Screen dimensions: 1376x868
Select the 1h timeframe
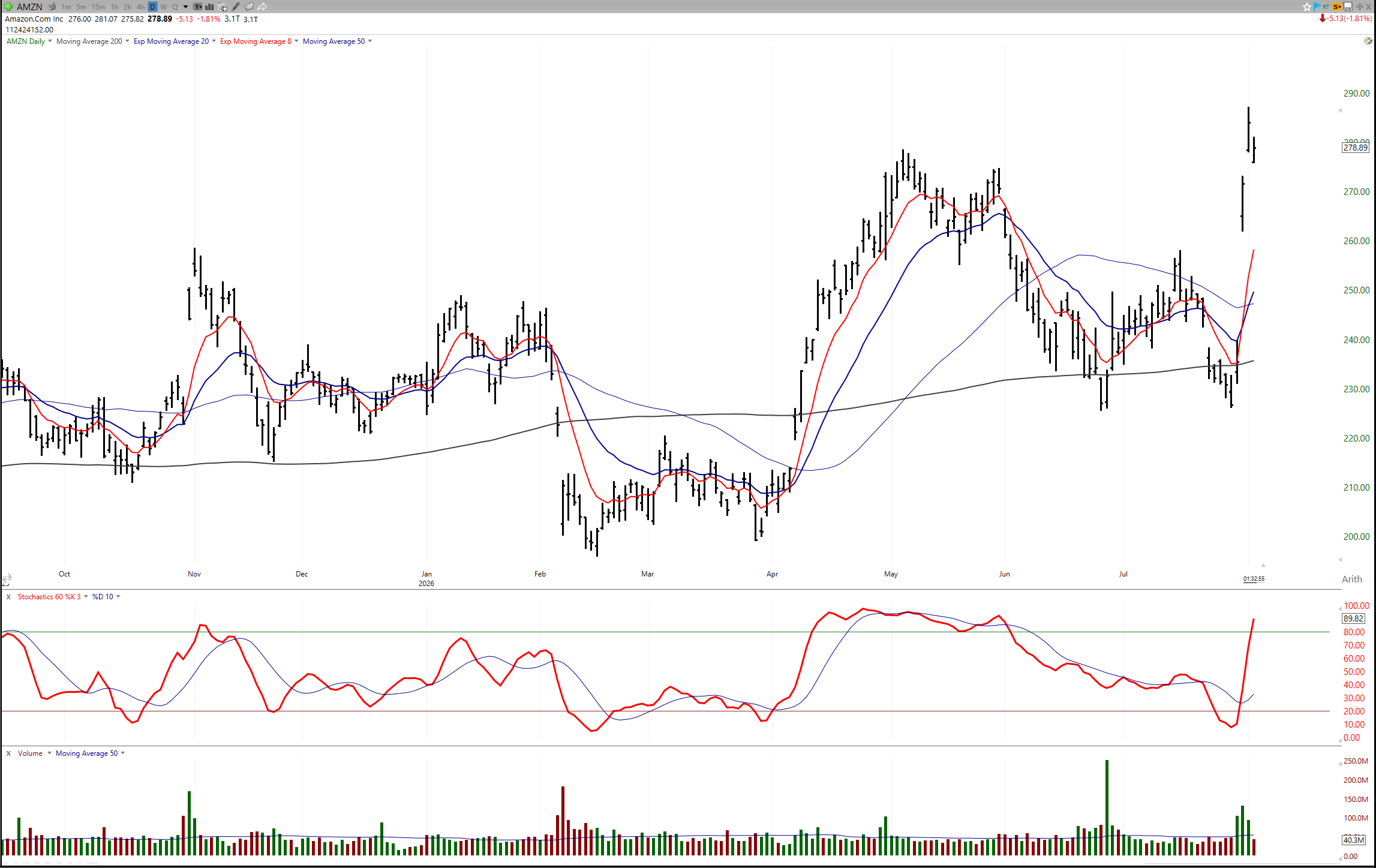[x=114, y=7]
